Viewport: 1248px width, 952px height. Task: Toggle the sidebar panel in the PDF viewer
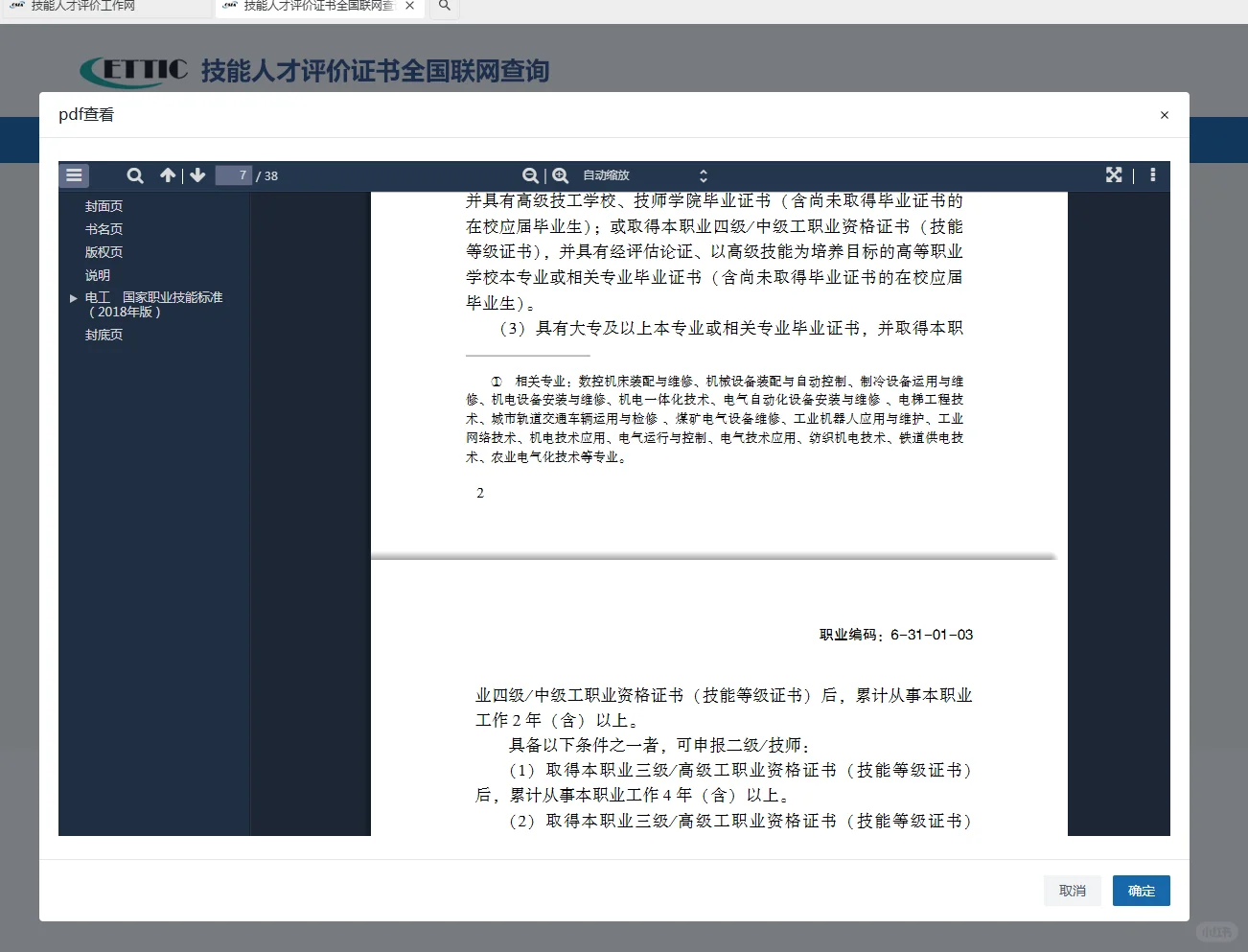point(74,175)
